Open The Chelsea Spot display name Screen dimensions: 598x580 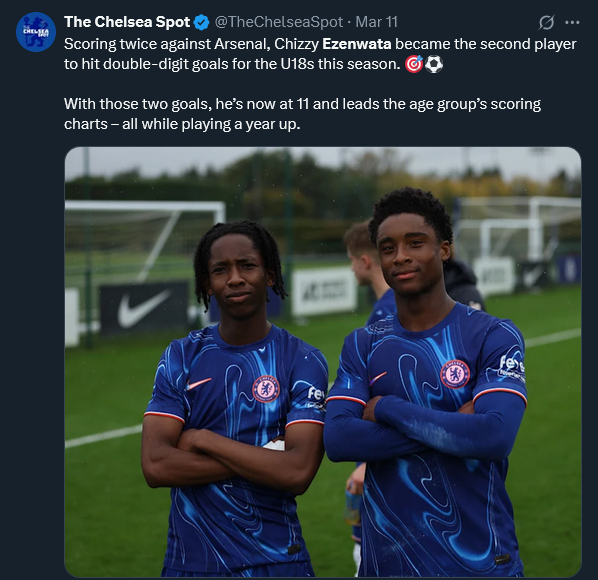point(127,22)
